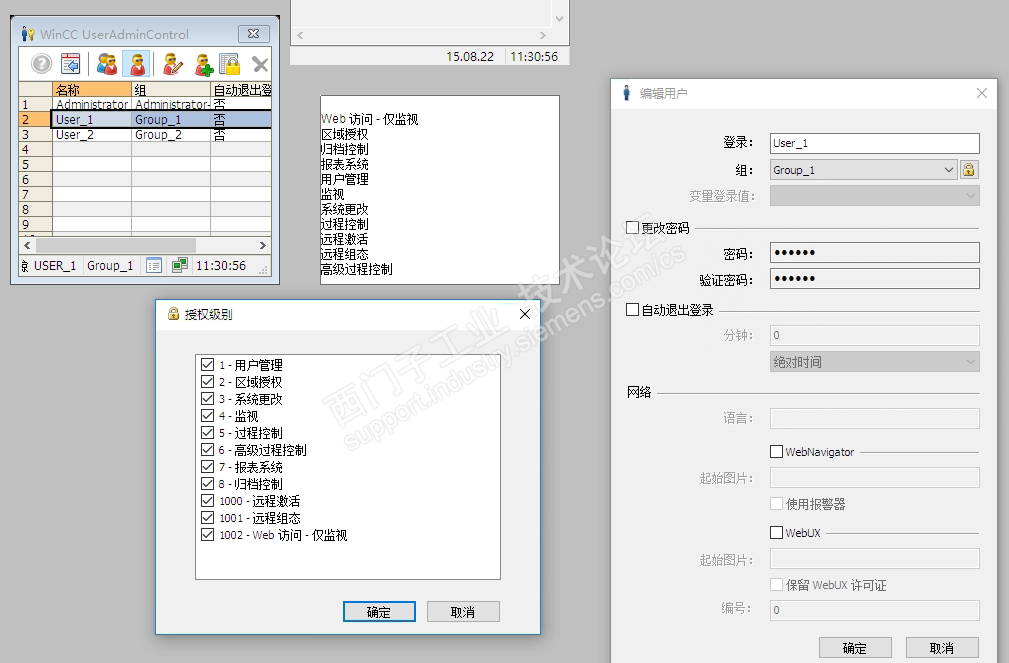This screenshot has width=1009, height=663.
Task: Click the down scroll arrow in the top panel
Action: point(559,19)
